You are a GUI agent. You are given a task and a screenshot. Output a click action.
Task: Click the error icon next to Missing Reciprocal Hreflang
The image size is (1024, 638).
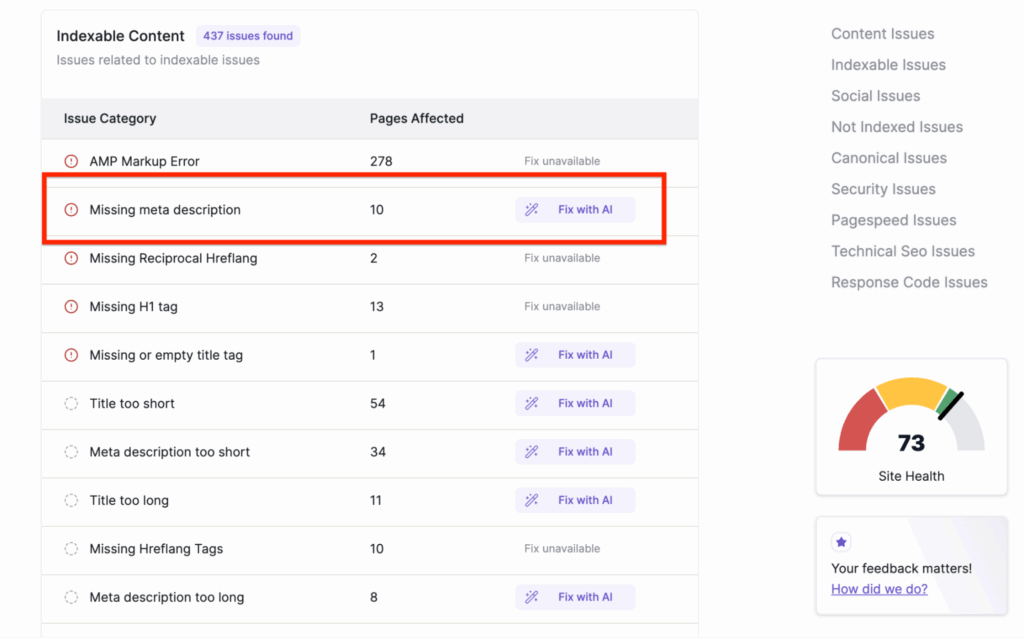point(71,258)
